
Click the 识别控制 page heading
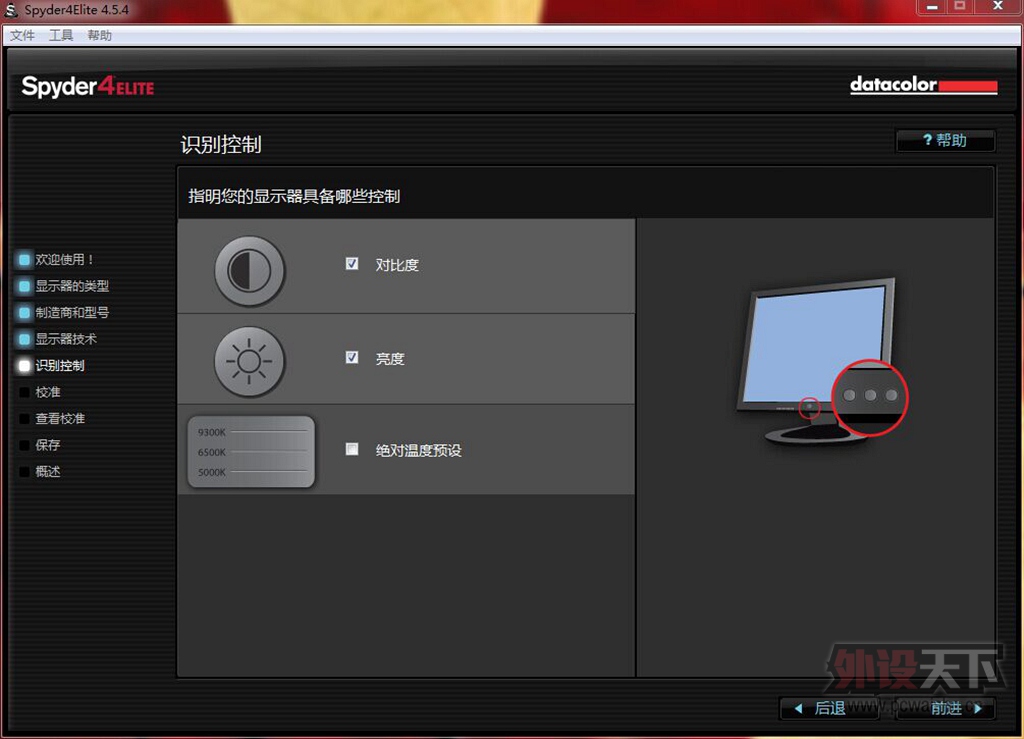(221, 144)
